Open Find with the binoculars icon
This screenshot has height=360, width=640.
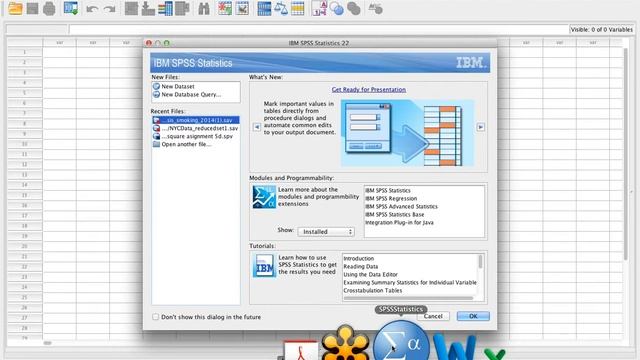[204, 9]
